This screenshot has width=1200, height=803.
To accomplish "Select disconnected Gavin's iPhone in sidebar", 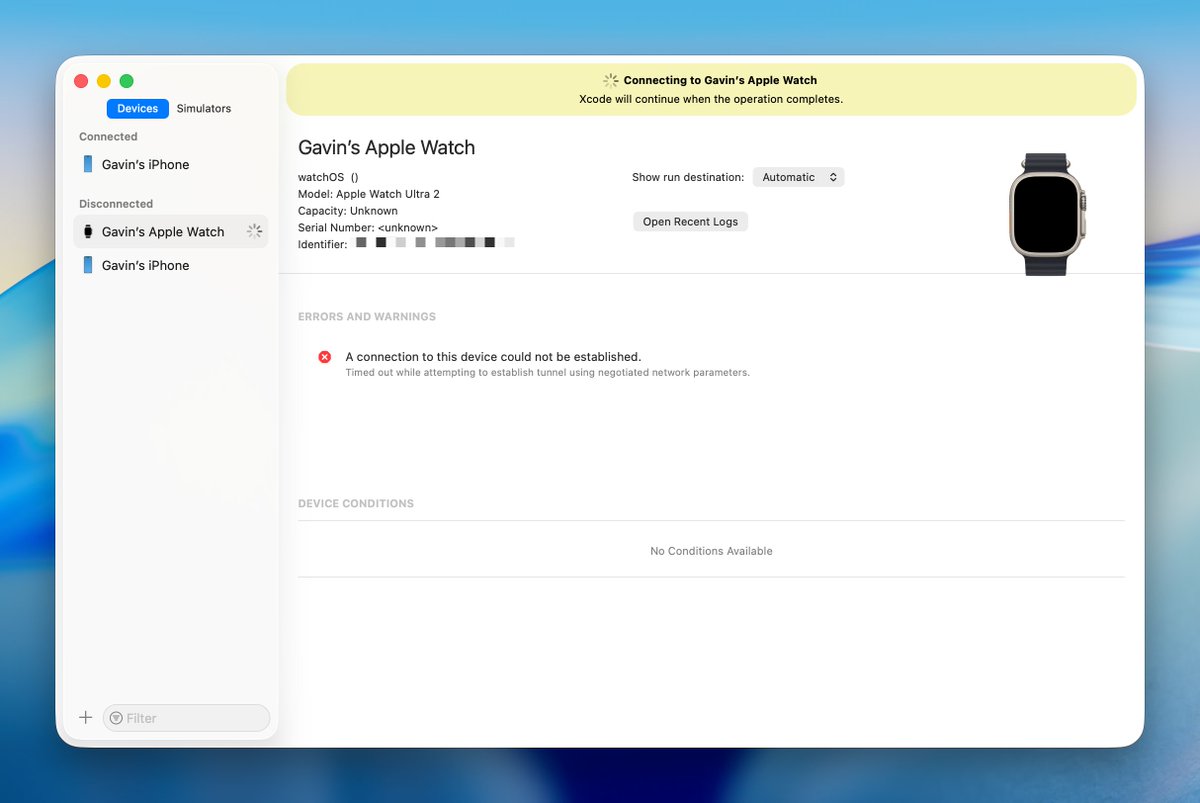I will point(171,265).
